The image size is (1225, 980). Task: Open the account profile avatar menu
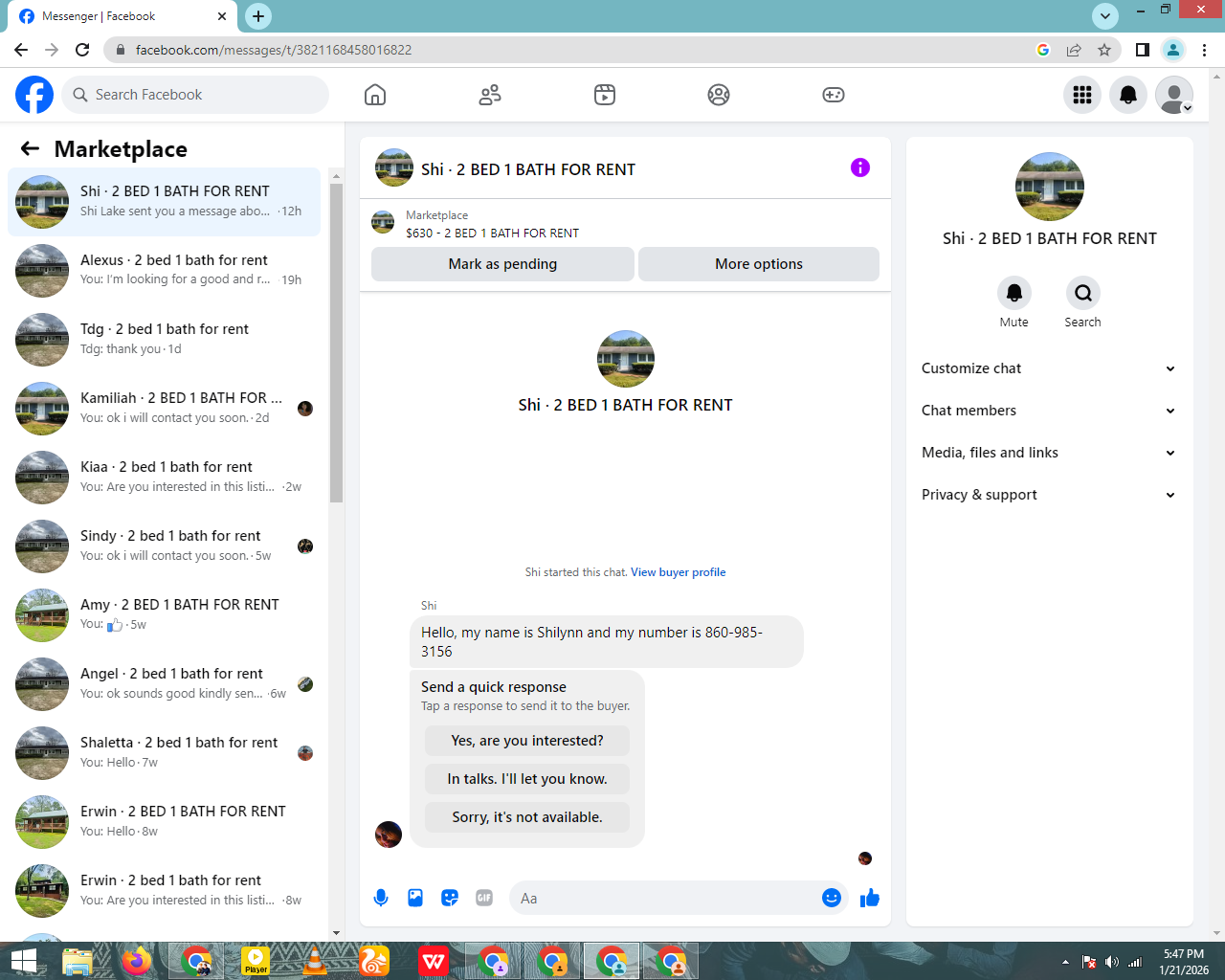click(x=1174, y=95)
